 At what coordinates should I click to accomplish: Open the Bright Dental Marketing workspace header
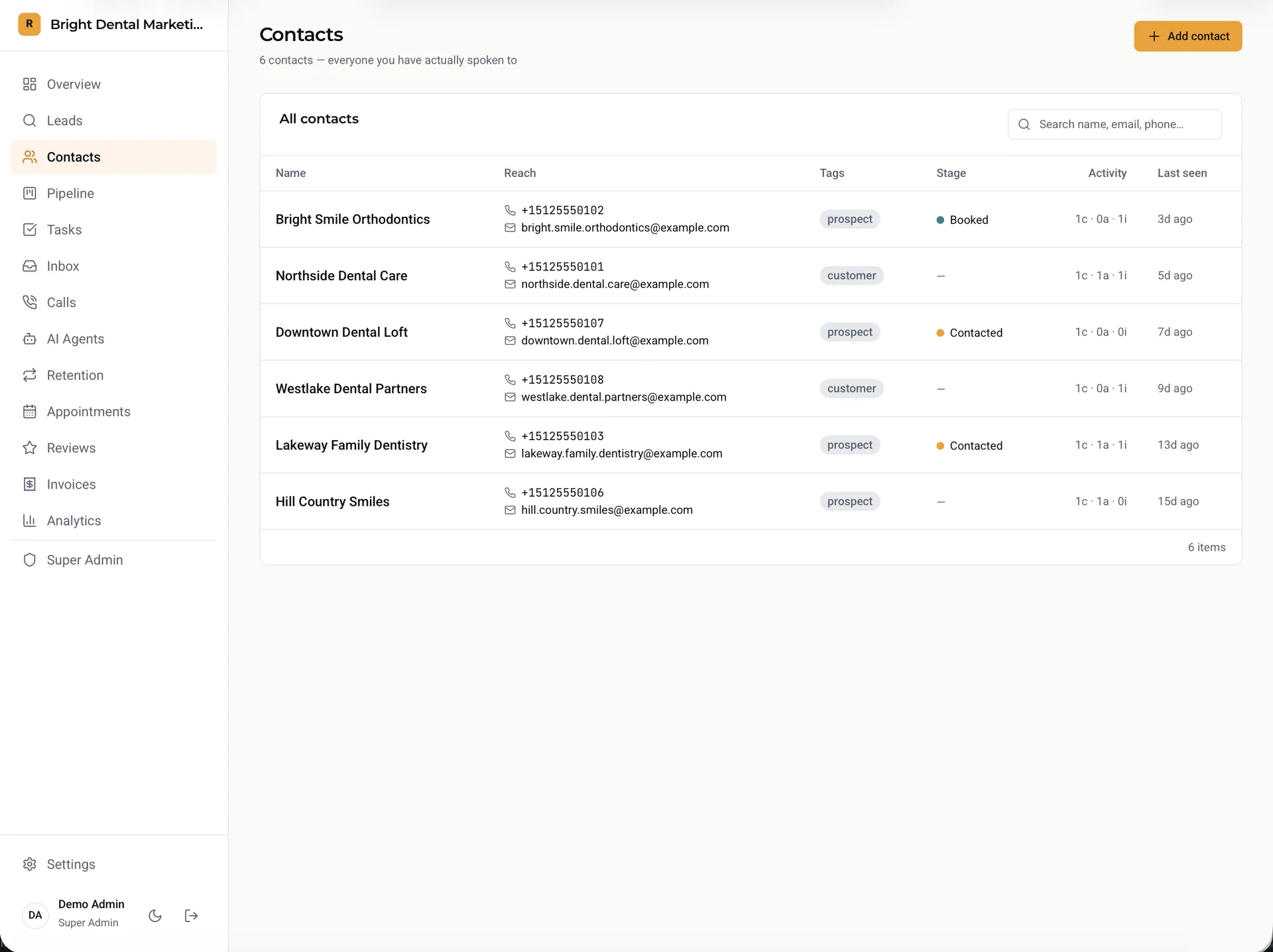pos(113,25)
